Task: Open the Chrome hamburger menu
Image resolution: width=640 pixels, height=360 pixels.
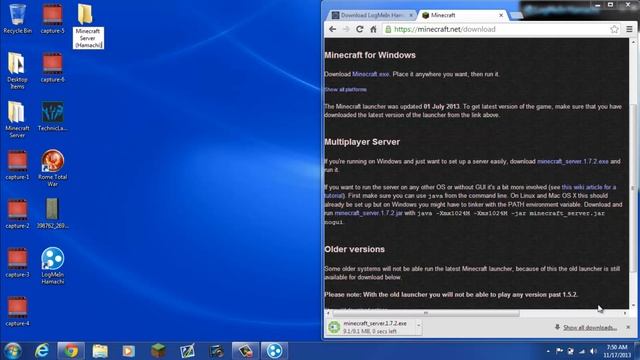Action: [629, 29]
